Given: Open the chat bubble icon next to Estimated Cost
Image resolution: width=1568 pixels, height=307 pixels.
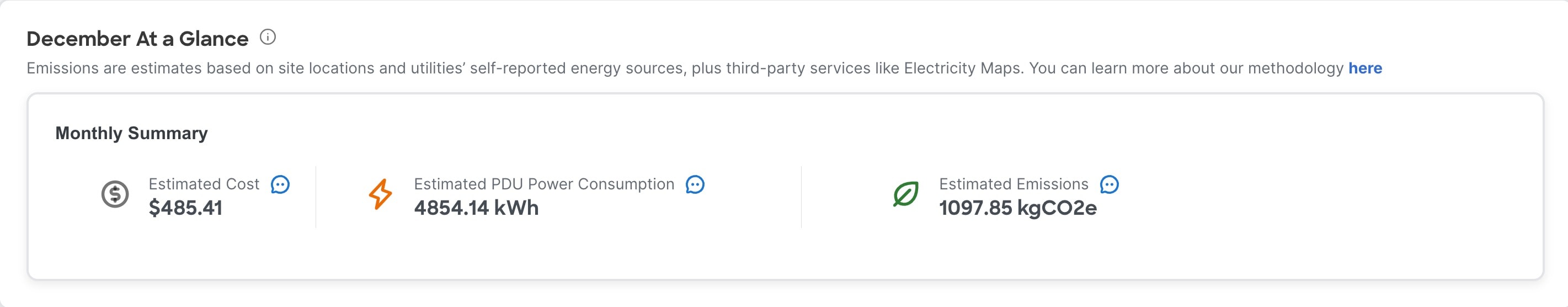Looking at the screenshot, I should click(x=280, y=184).
